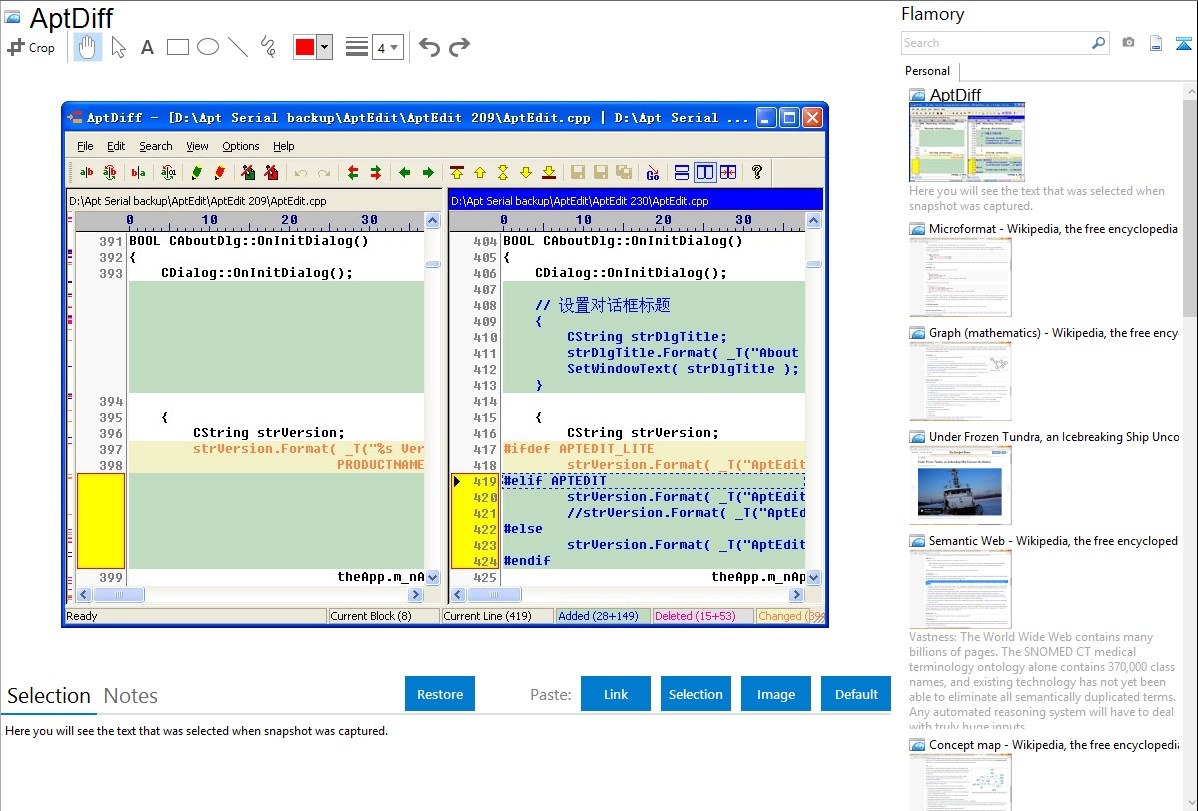Open the Edit menu in AptDiff

[x=116, y=146]
